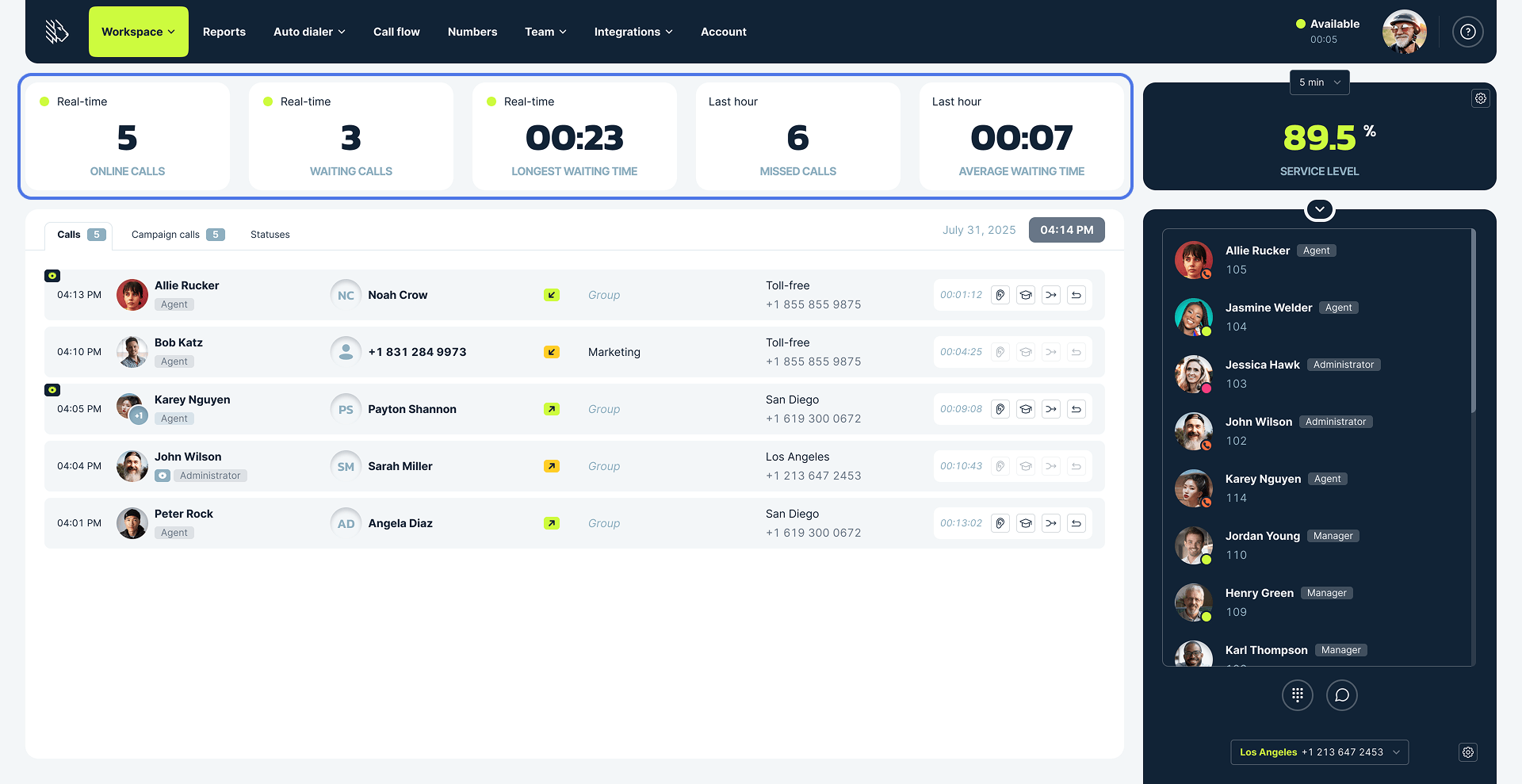1522x784 pixels.
Task: Toggle the eye badge on Allie Rucker's call row
Action: pyautogui.click(x=52, y=276)
